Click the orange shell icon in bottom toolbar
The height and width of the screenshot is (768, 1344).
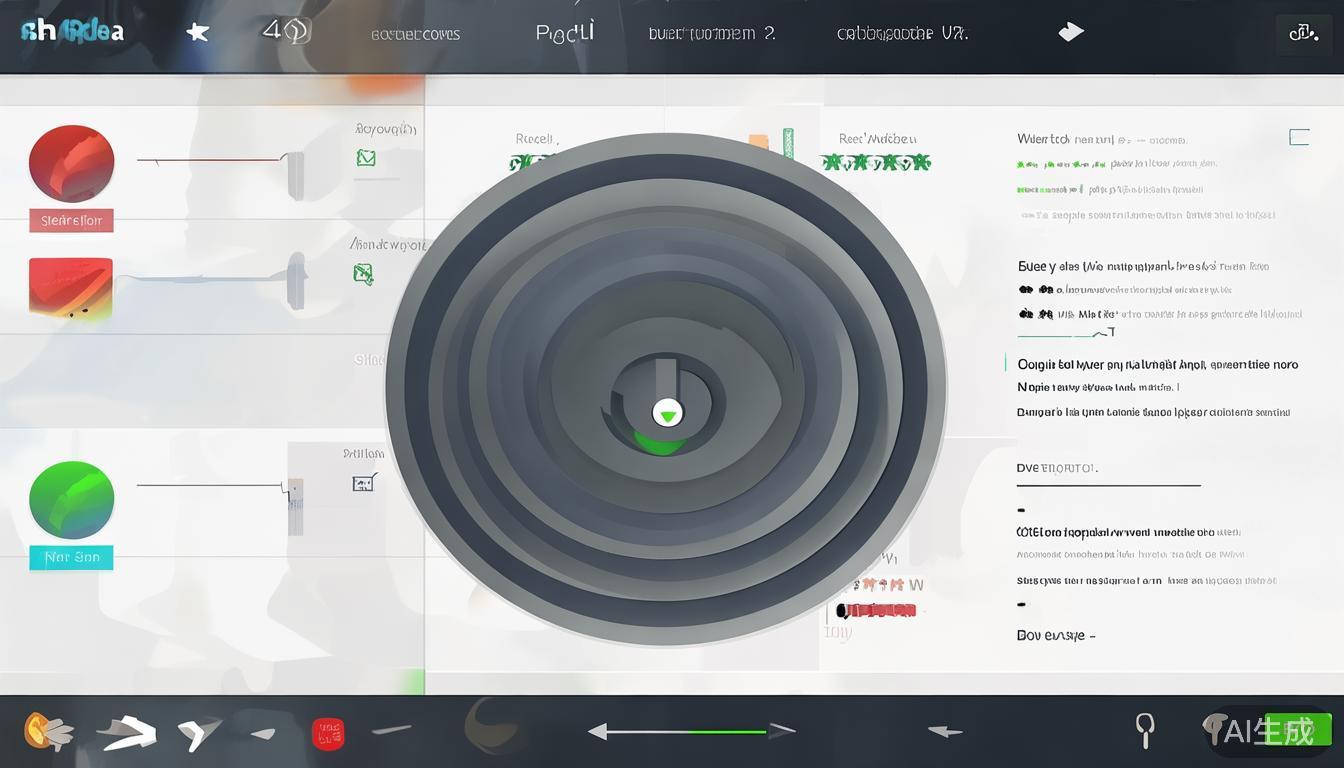pyautogui.click(x=48, y=732)
